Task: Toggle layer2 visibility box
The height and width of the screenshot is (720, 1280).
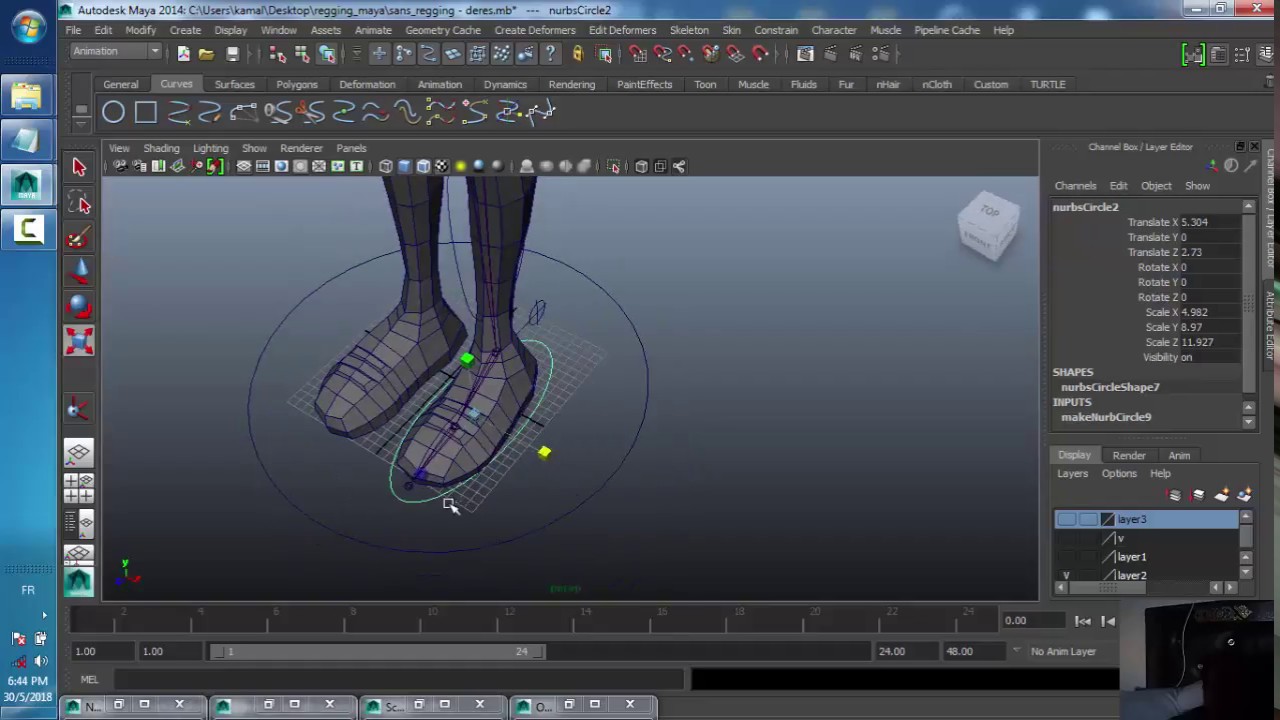Action: 1066,576
